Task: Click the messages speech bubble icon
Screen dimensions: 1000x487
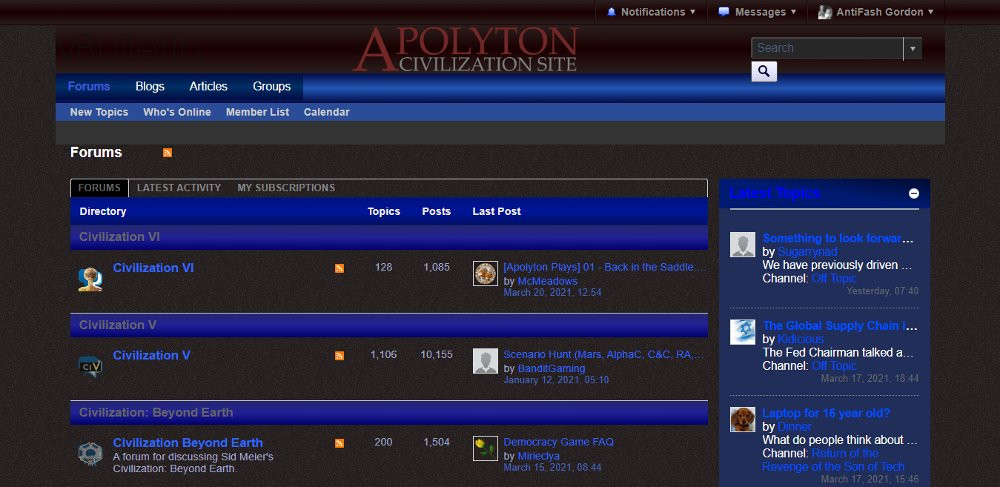Action: click(x=723, y=12)
